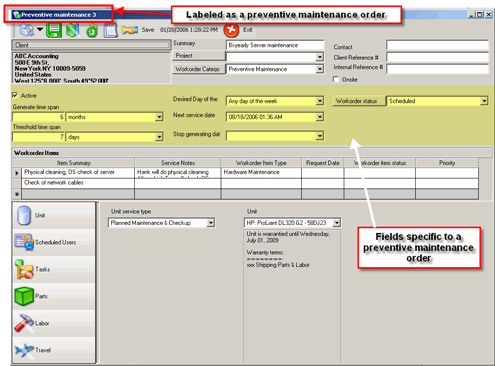Click the red Exit icon
This screenshot has height=366, width=495.
tap(231, 30)
